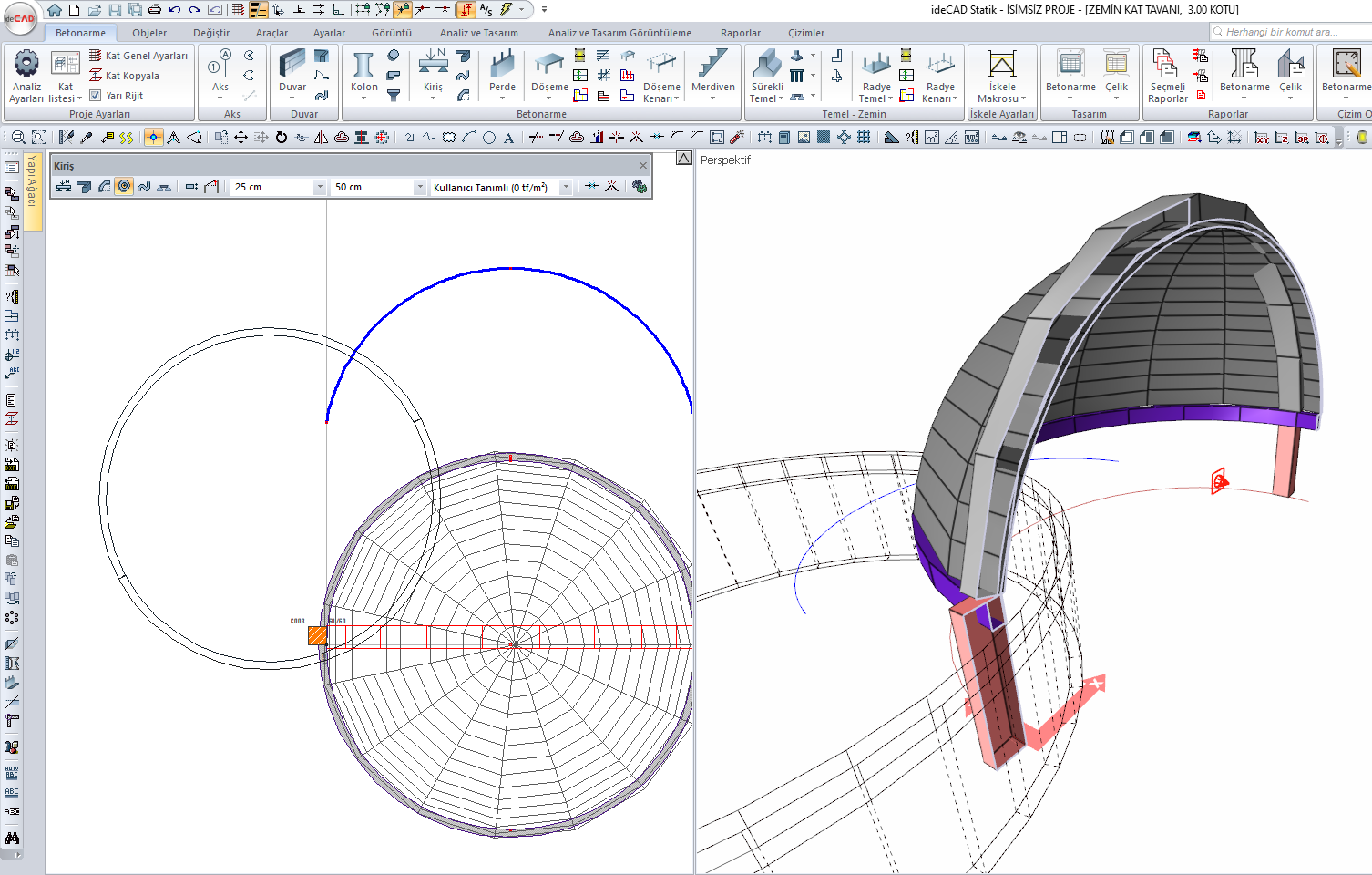Click Betonarme design in Tasarım group
1372x875 pixels.
click(1070, 75)
